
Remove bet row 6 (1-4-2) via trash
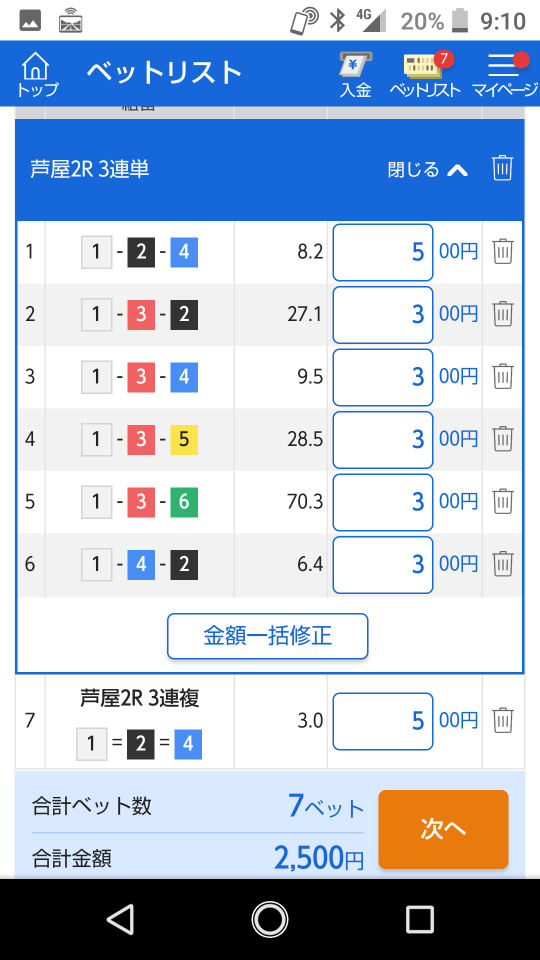point(503,564)
